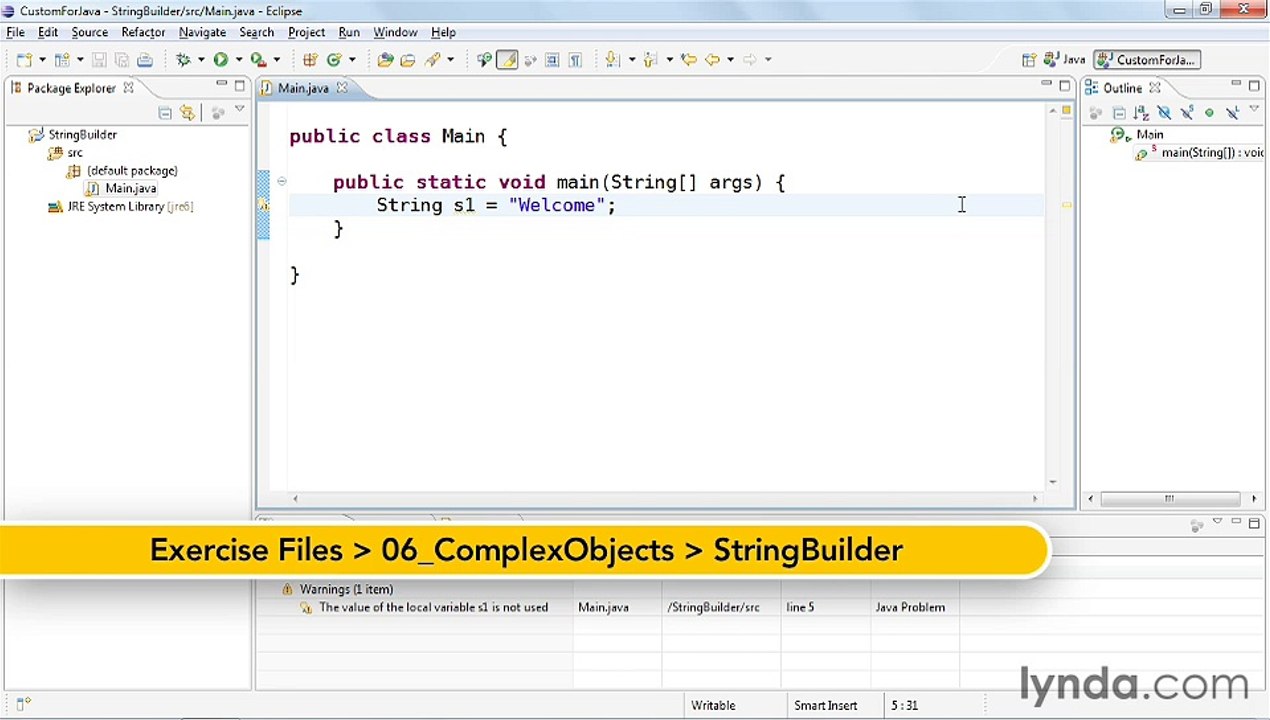Maximize the editor area panel

point(1066,85)
